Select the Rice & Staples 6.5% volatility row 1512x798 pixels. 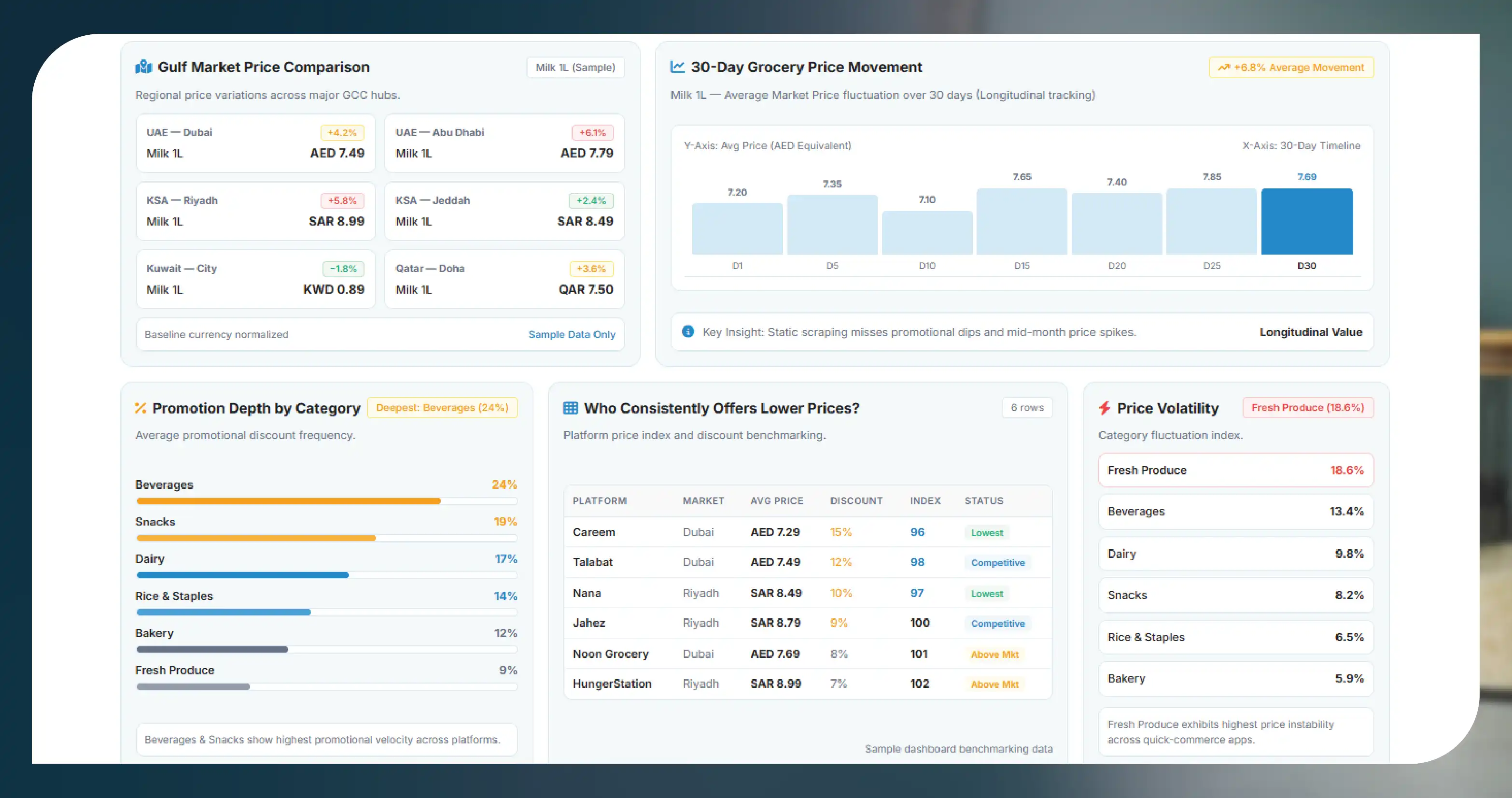click(x=1235, y=637)
